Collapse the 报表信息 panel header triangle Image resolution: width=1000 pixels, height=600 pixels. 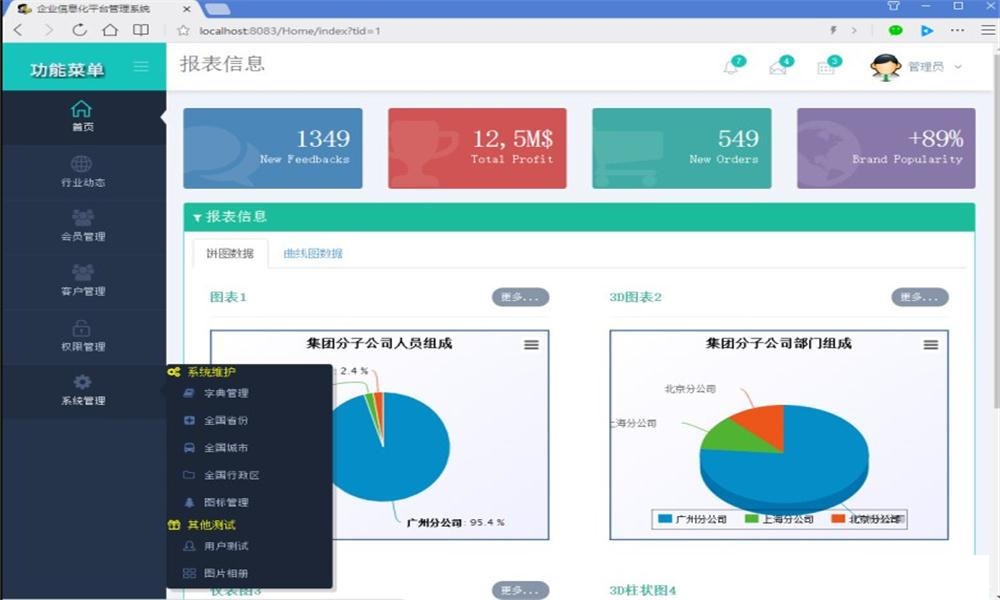197,217
